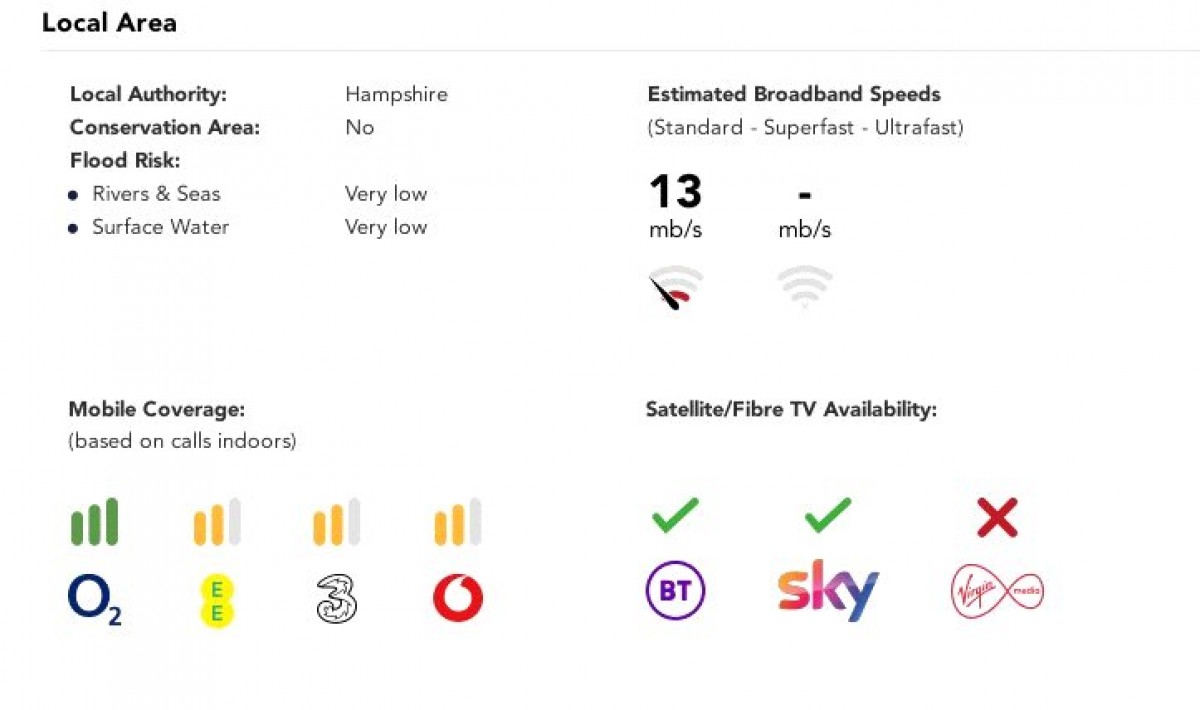Click the Hampshire local authority value

(396, 95)
